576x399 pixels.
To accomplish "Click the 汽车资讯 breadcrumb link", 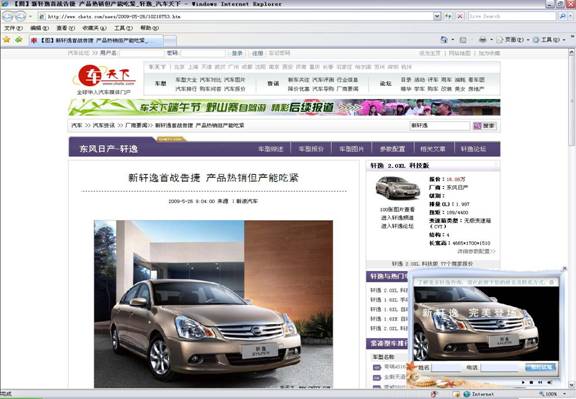I will pyautogui.click(x=104, y=125).
